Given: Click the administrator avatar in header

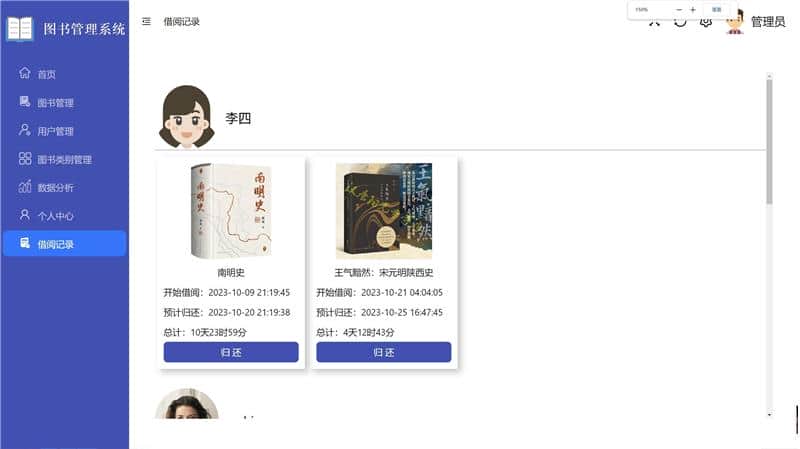Looking at the screenshot, I should pyautogui.click(x=735, y=22).
